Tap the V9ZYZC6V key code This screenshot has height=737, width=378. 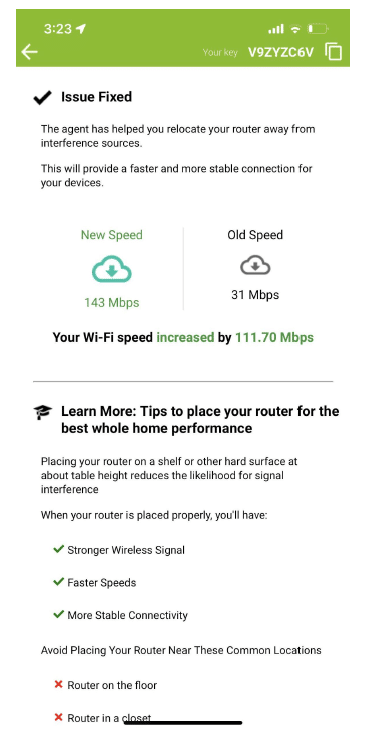pos(281,52)
